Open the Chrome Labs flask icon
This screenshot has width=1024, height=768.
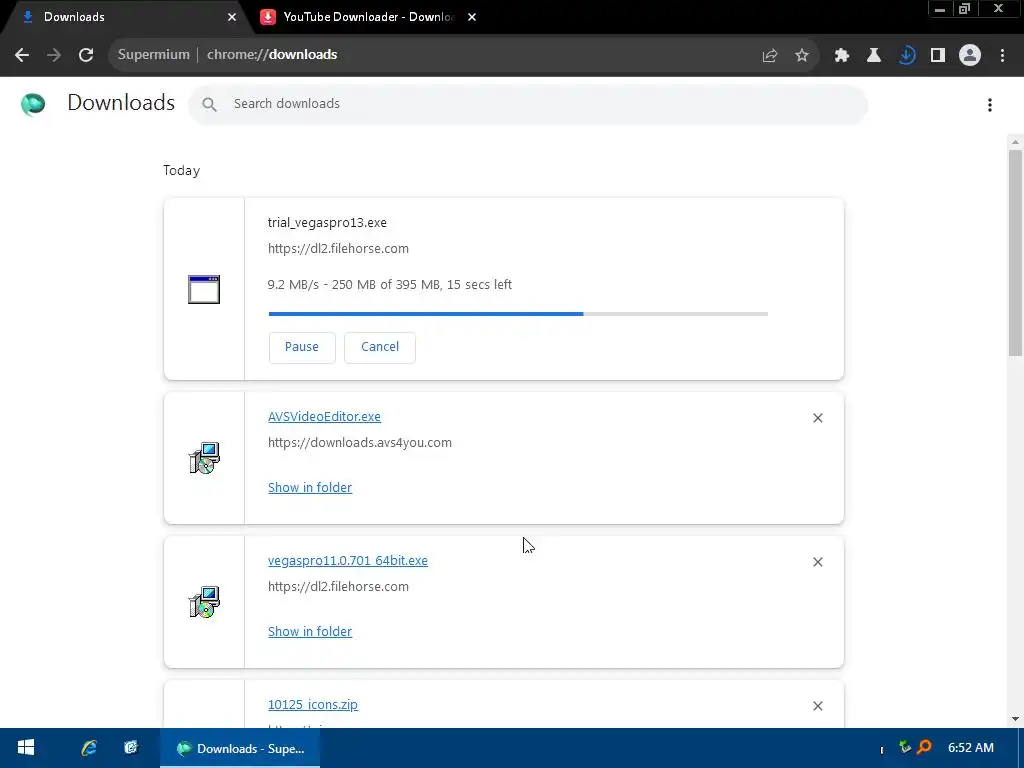874,56
